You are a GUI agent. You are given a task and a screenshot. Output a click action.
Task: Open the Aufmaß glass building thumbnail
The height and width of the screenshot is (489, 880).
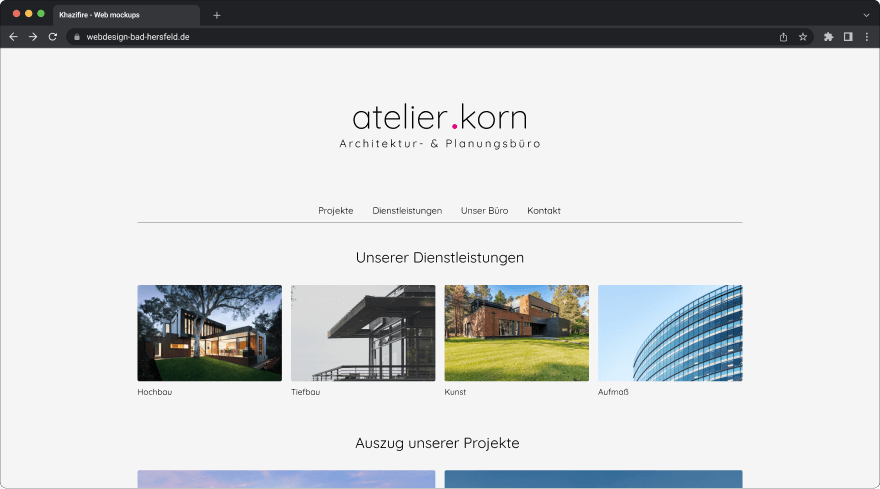[x=670, y=333]
